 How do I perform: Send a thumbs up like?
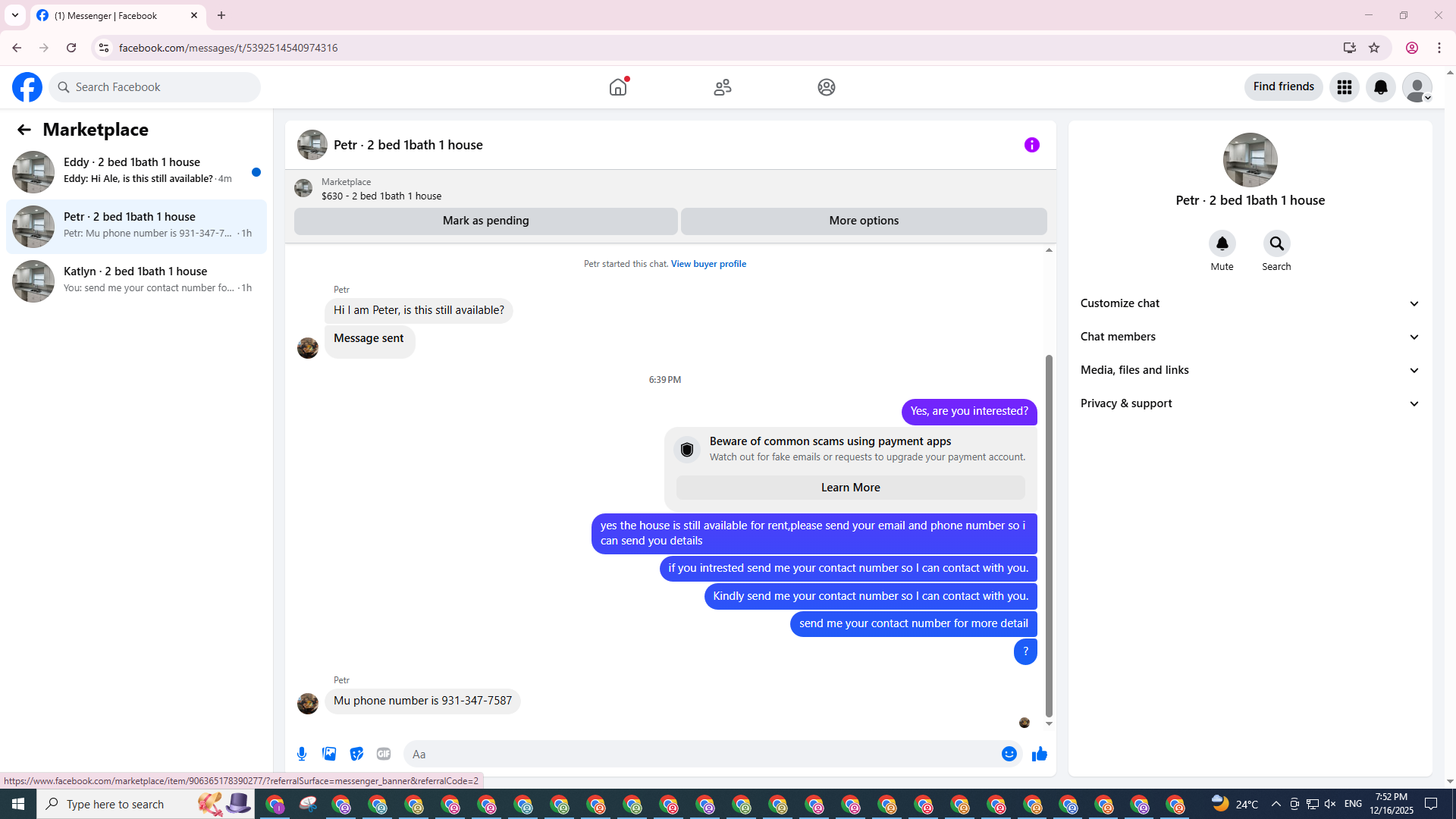click(x=1040, y=754)
